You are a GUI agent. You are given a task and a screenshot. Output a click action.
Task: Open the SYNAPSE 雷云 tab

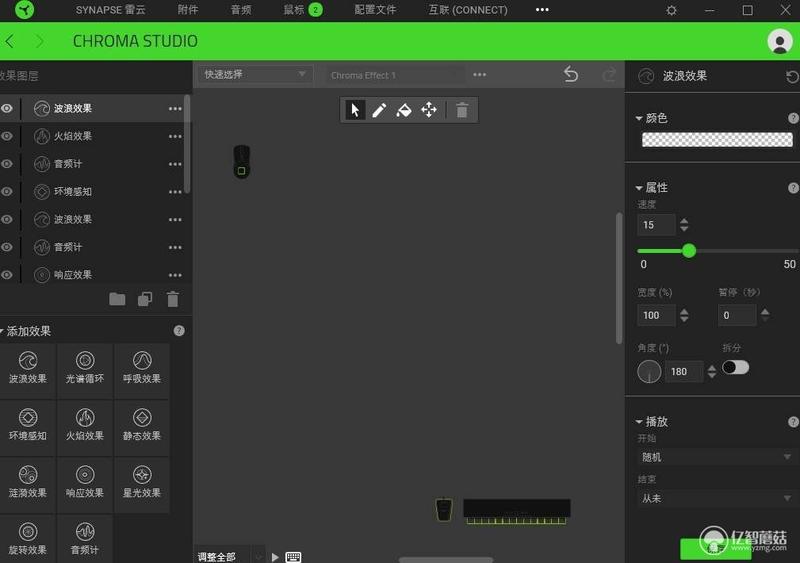tap(110, 10)
